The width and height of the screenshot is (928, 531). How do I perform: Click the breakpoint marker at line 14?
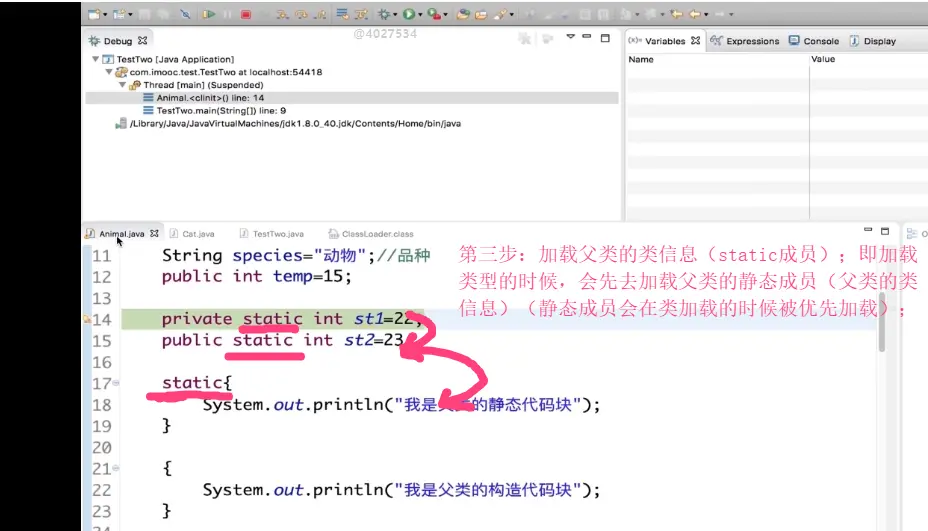coord(87,320)
